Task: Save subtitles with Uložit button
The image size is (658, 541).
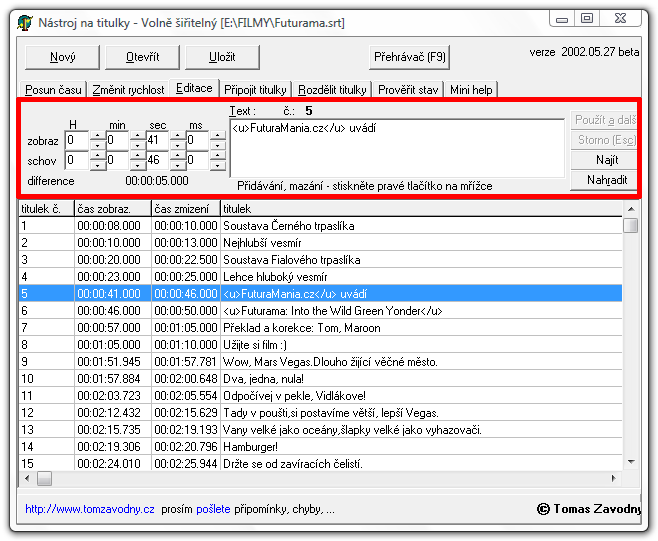Action: pos(222,57)
